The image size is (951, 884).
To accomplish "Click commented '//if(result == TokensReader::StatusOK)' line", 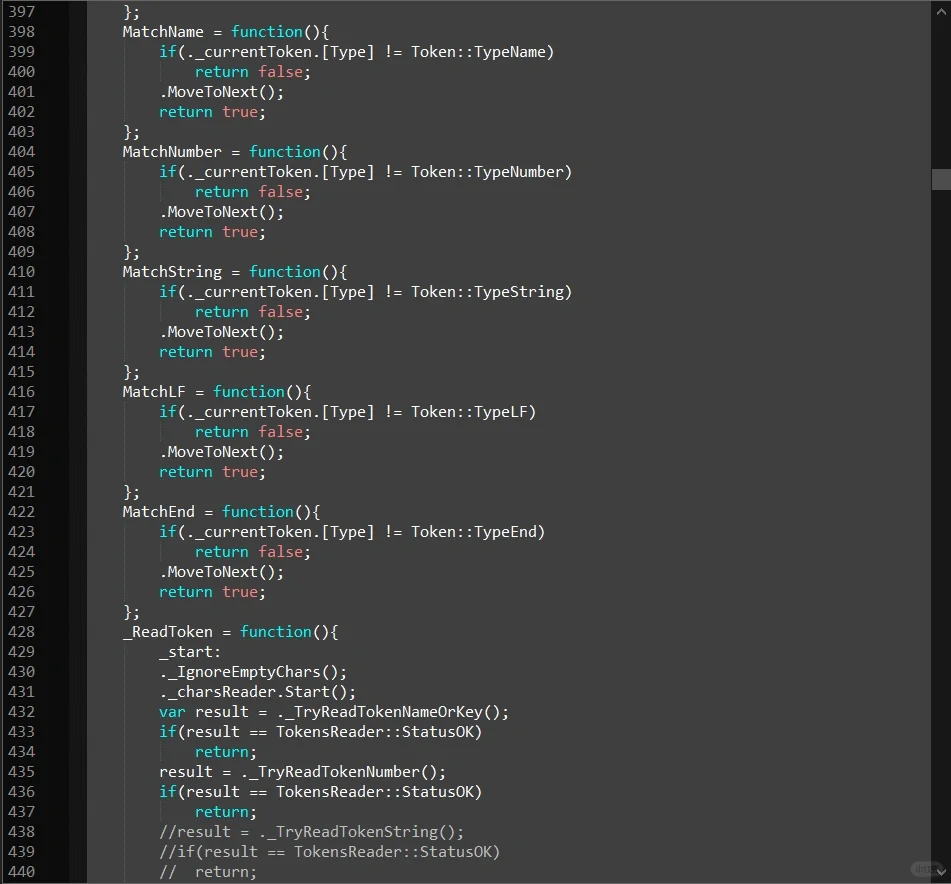I will tap(329, 852).
